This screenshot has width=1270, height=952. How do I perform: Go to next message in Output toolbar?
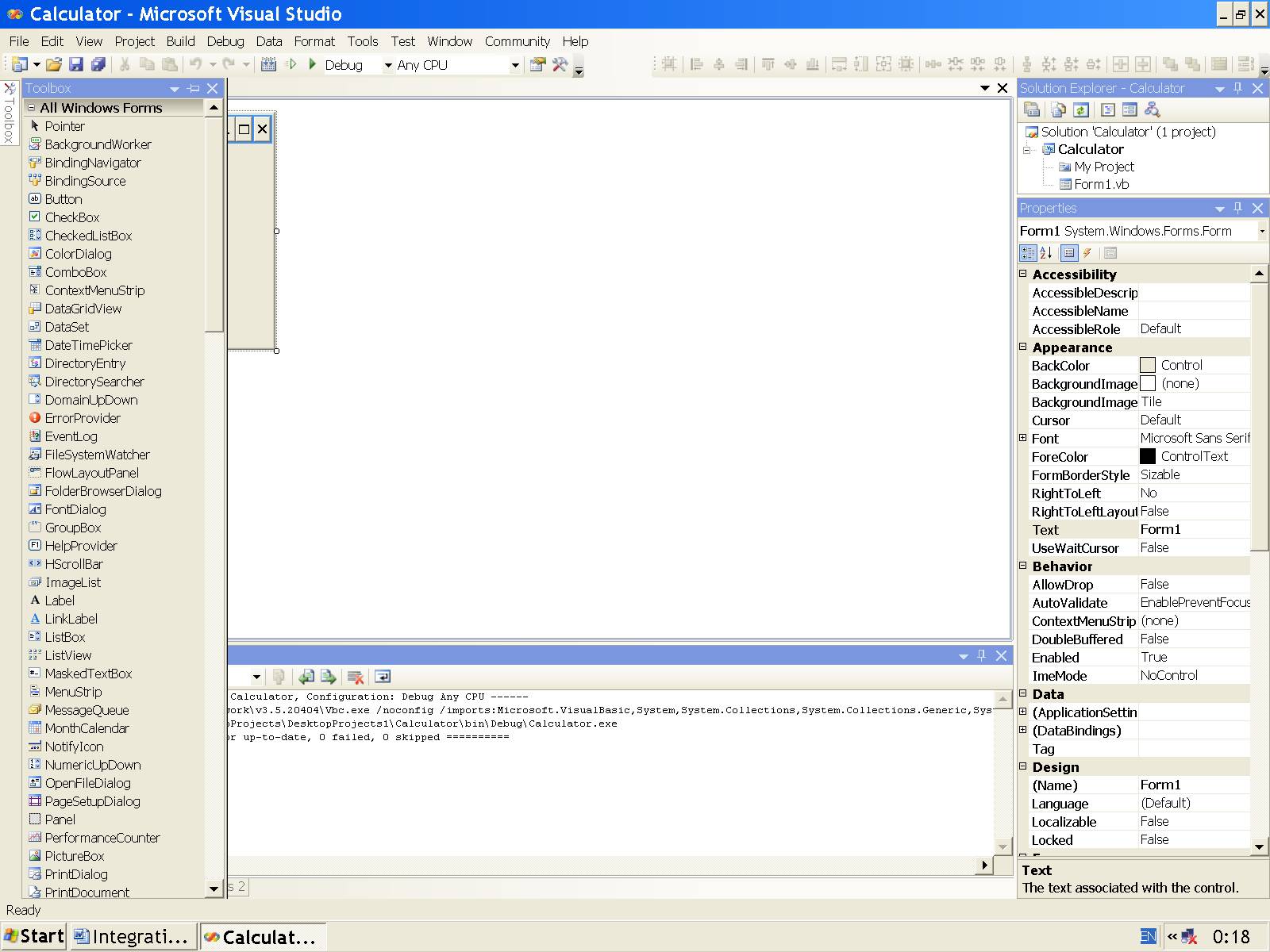(x=329, y=677)
